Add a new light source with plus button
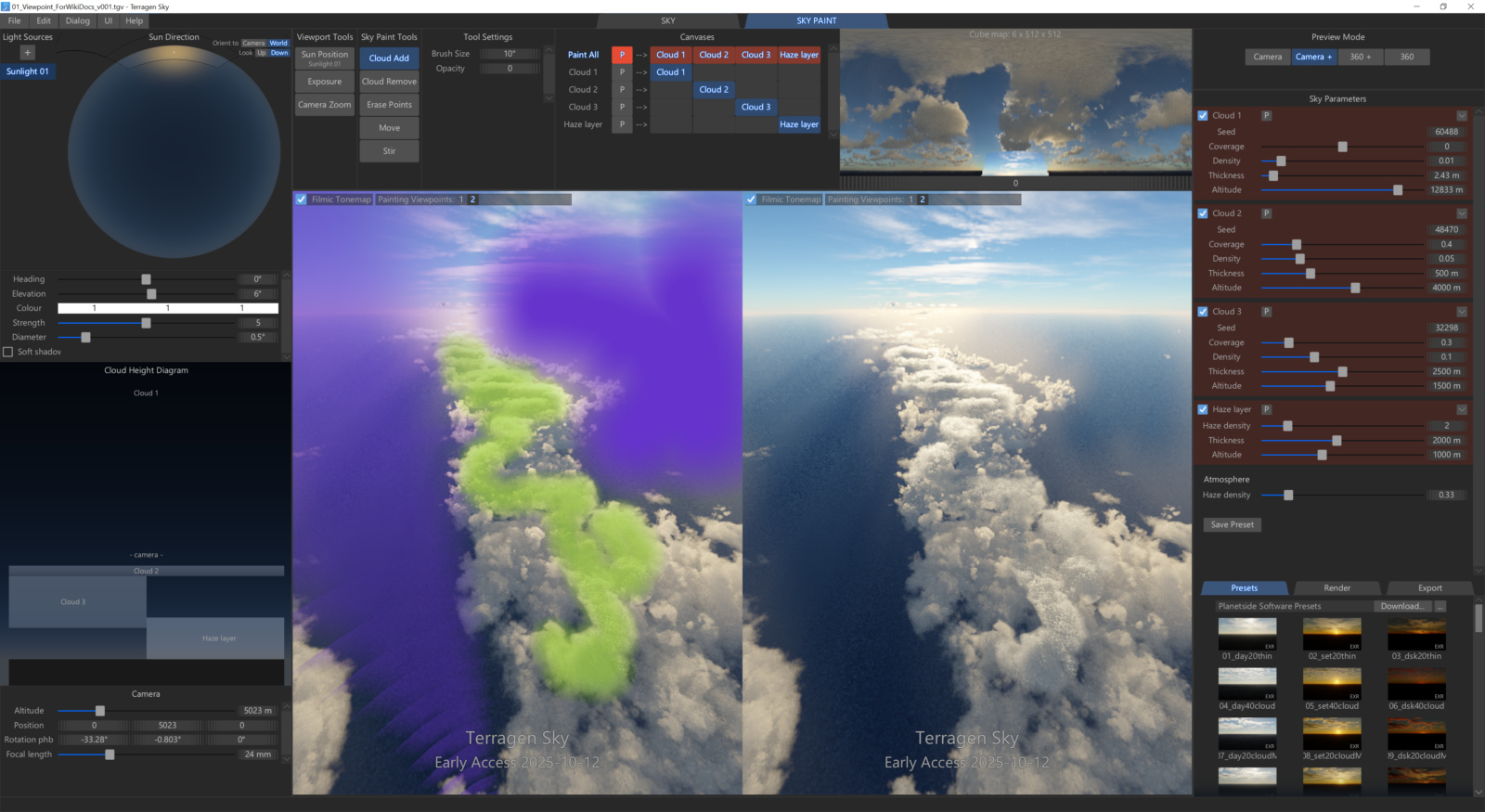The height and width of the screenshot is (812, 1485). pos(27,53)
